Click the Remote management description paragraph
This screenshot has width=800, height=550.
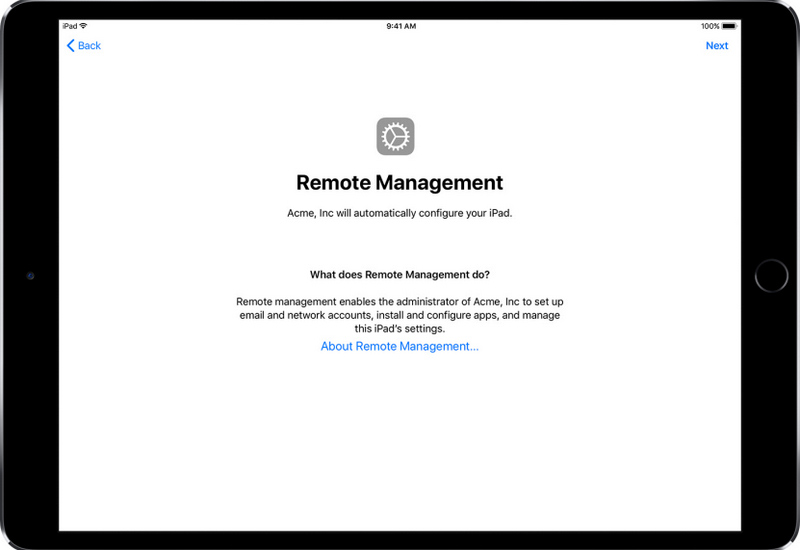[399, 315]
